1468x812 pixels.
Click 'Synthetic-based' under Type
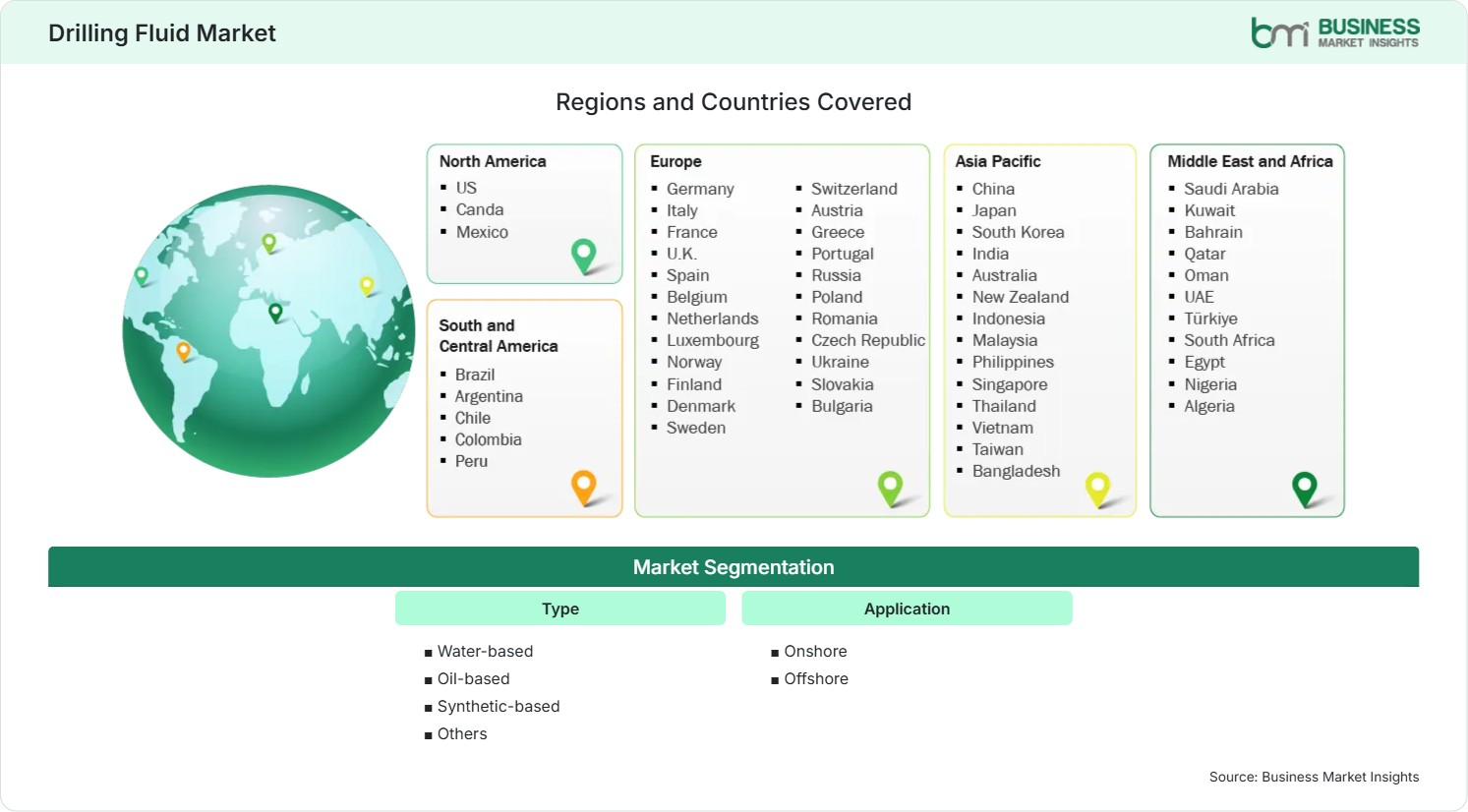pos(499,706)
